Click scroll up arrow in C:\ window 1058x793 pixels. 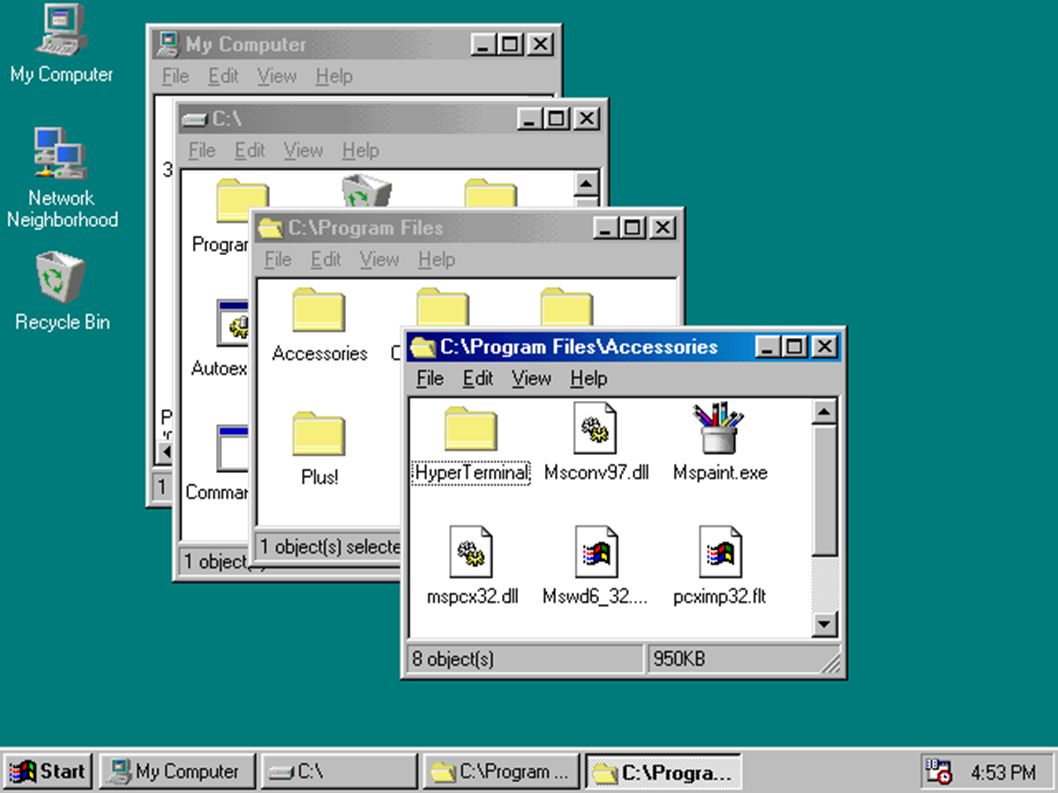[586, 183]
